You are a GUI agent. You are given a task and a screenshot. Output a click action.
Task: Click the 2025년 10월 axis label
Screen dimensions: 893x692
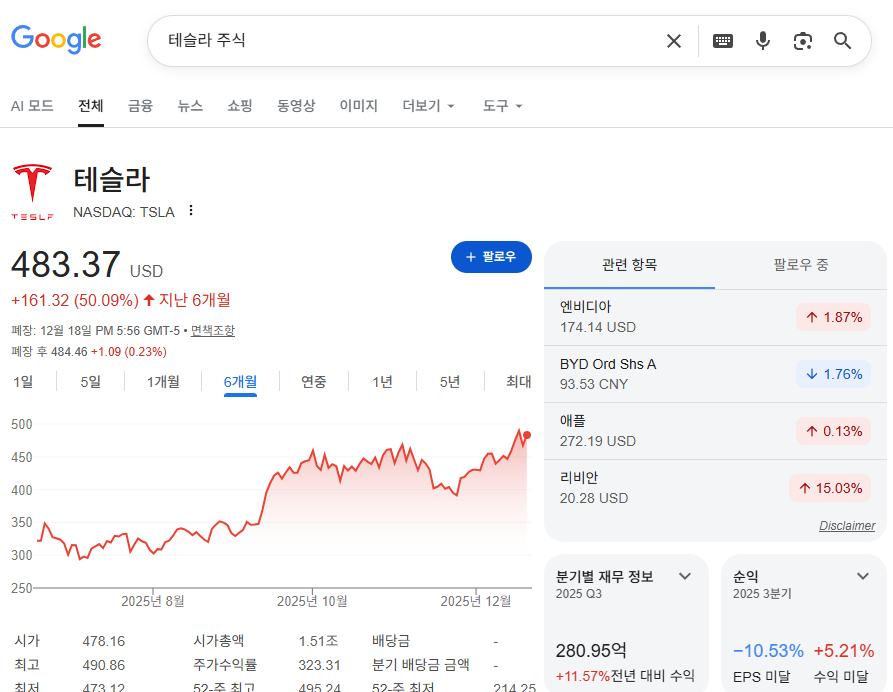click(312, 601)
